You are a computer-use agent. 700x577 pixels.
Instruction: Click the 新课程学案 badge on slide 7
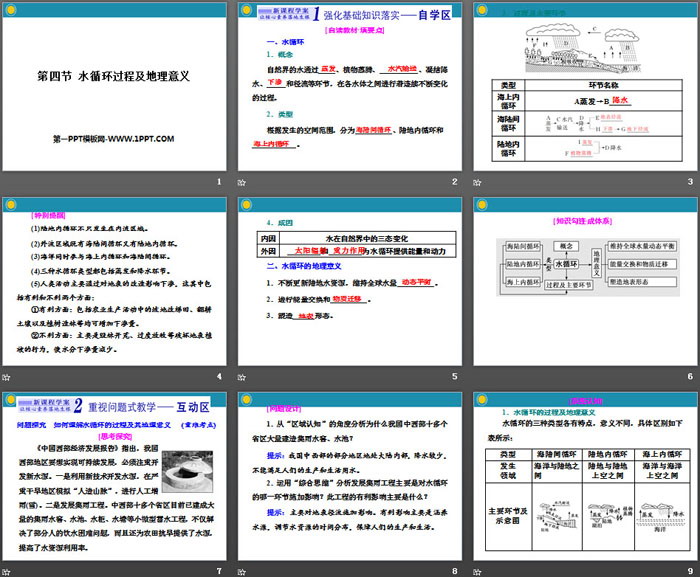tap(45, 405)
